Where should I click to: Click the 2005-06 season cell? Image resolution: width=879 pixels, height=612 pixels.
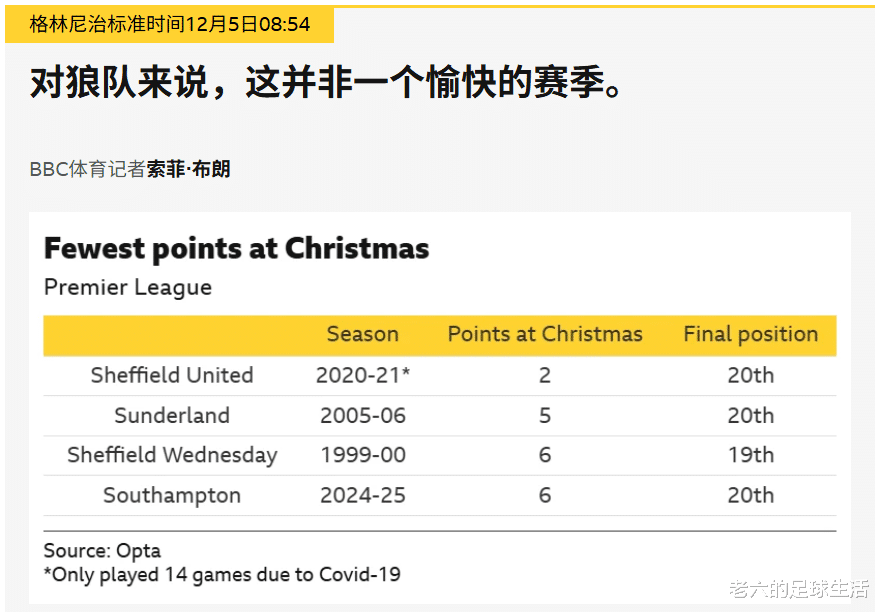coord(363,415)
